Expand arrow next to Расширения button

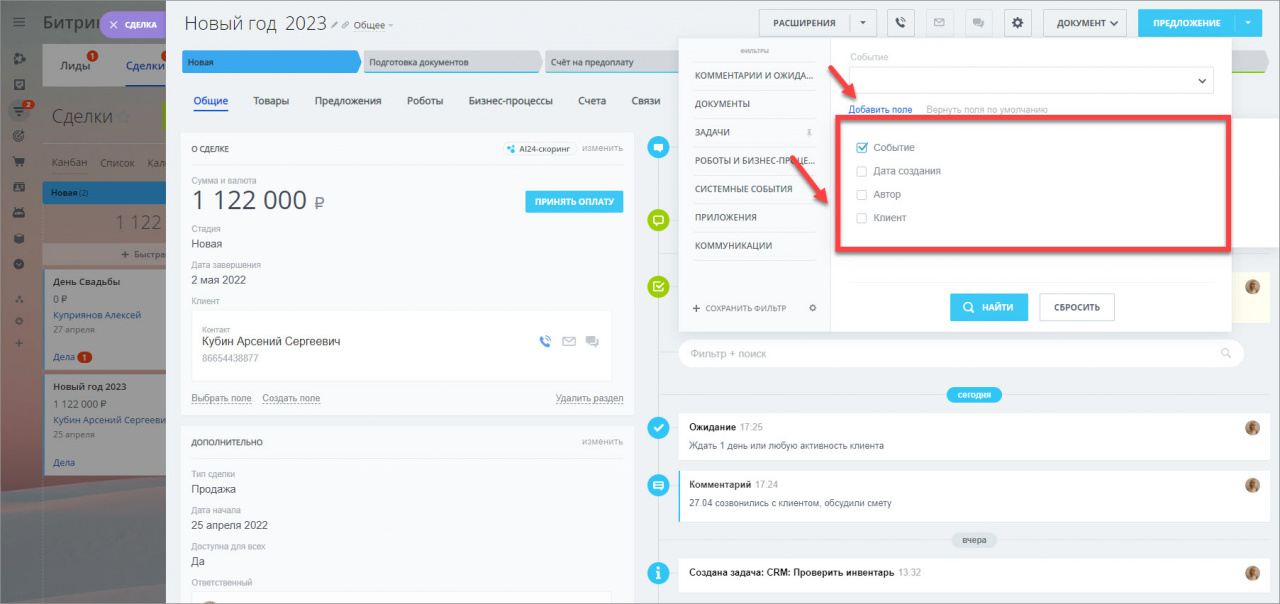863,23
